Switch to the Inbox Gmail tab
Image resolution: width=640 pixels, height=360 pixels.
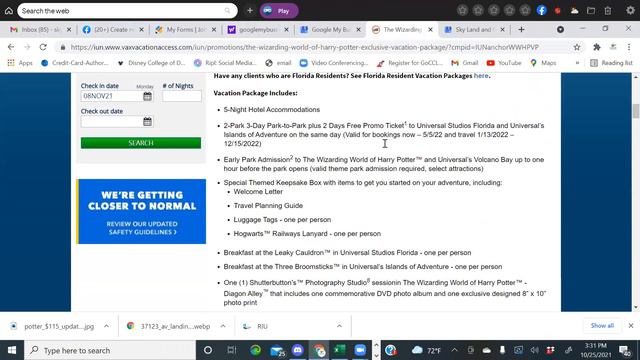click(x=40, y=29)
